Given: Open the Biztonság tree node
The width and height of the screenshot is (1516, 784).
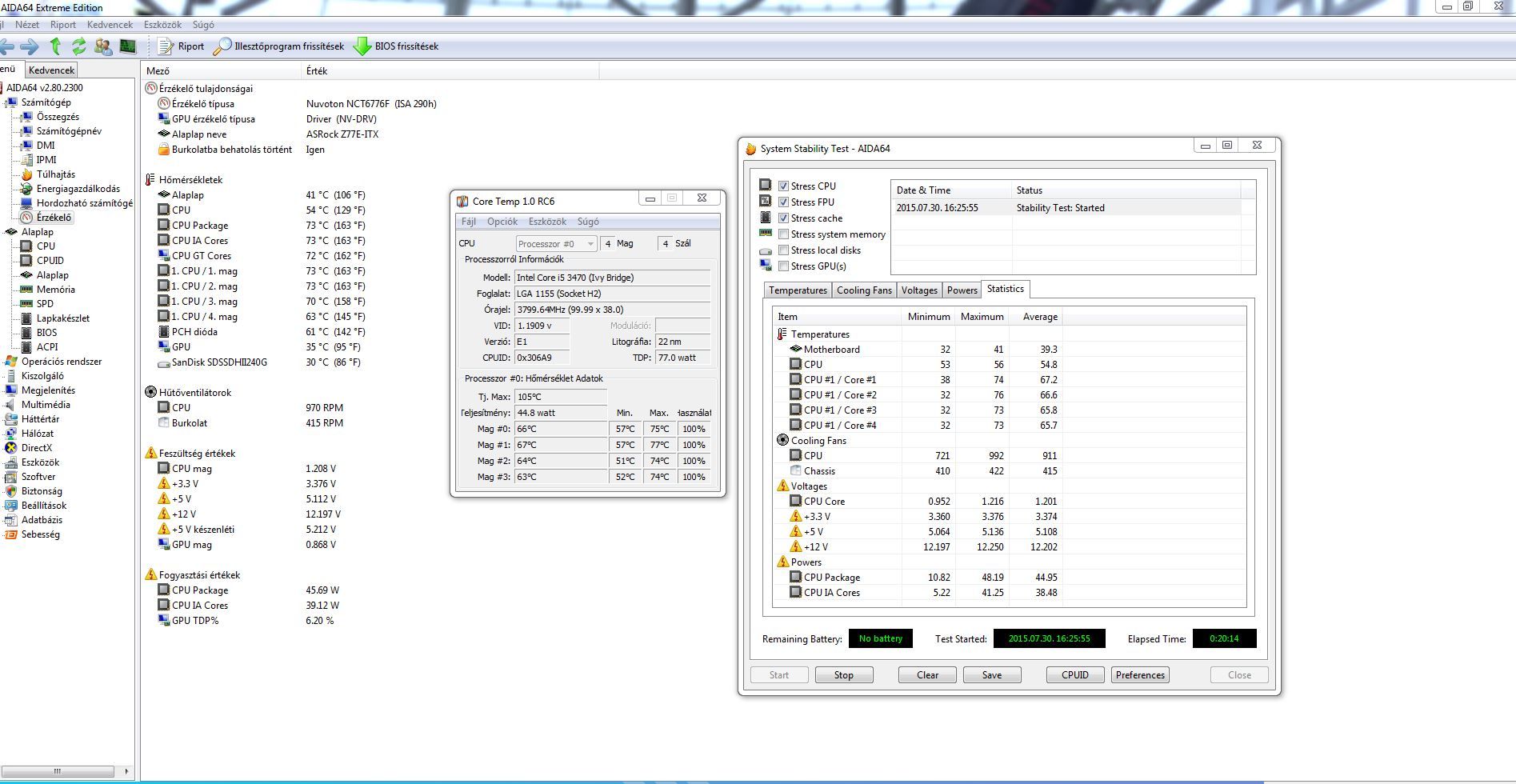Looking at the screenshot, I should pos(42,491).
